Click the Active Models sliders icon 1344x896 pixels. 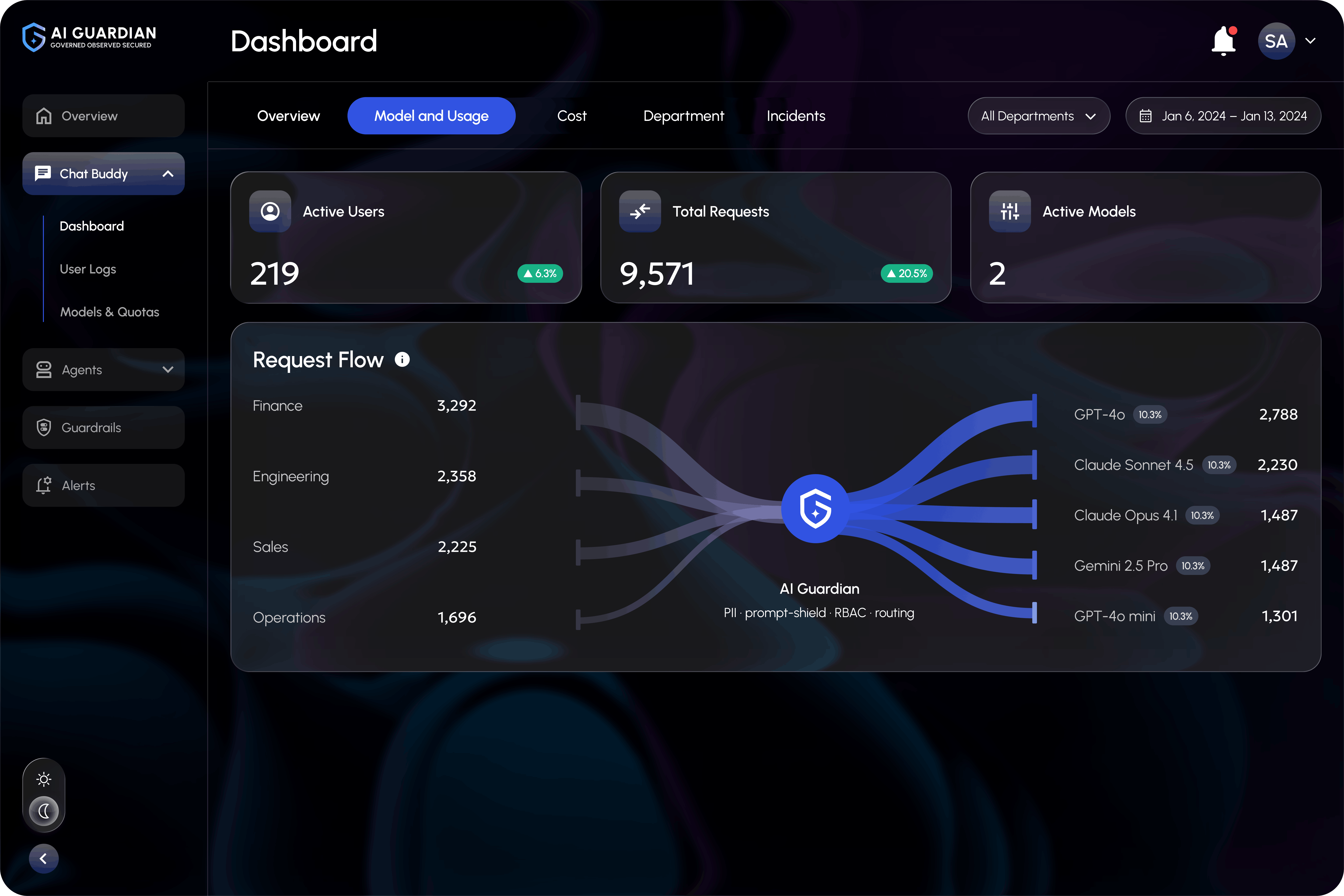1010,211
